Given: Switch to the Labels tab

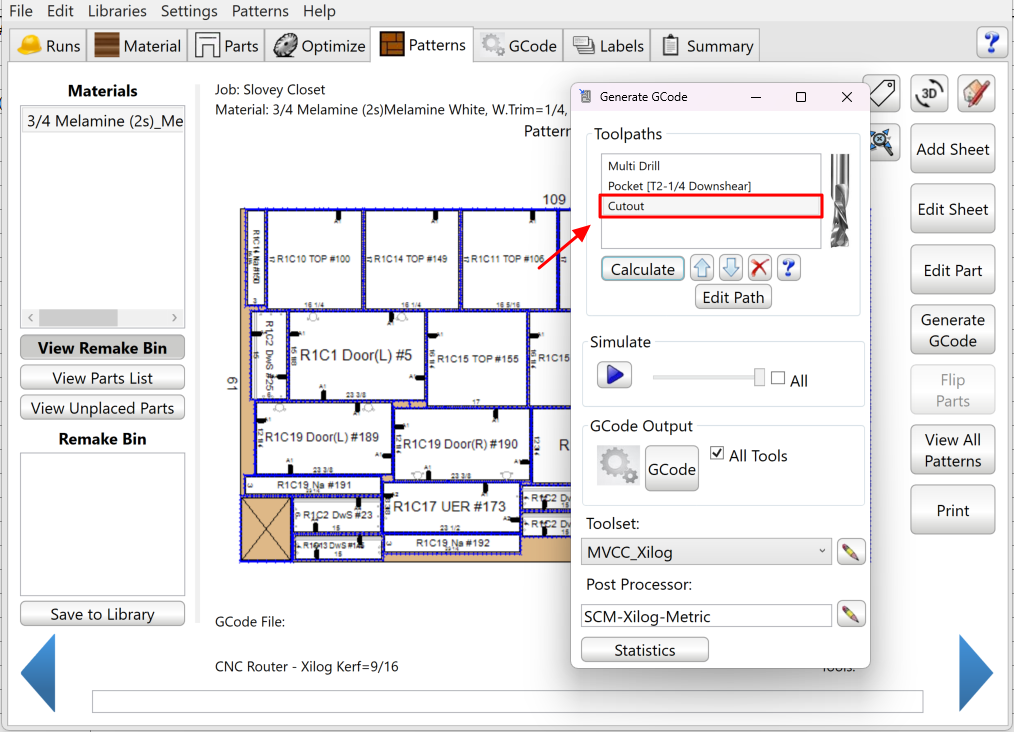Looking at the screenshot, I should (608, 45).
